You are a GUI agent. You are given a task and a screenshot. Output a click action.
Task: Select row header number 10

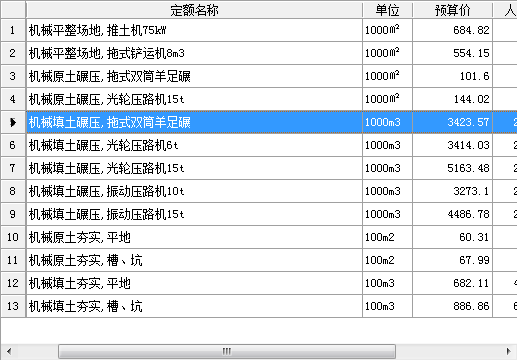click(x=13, y=237)
